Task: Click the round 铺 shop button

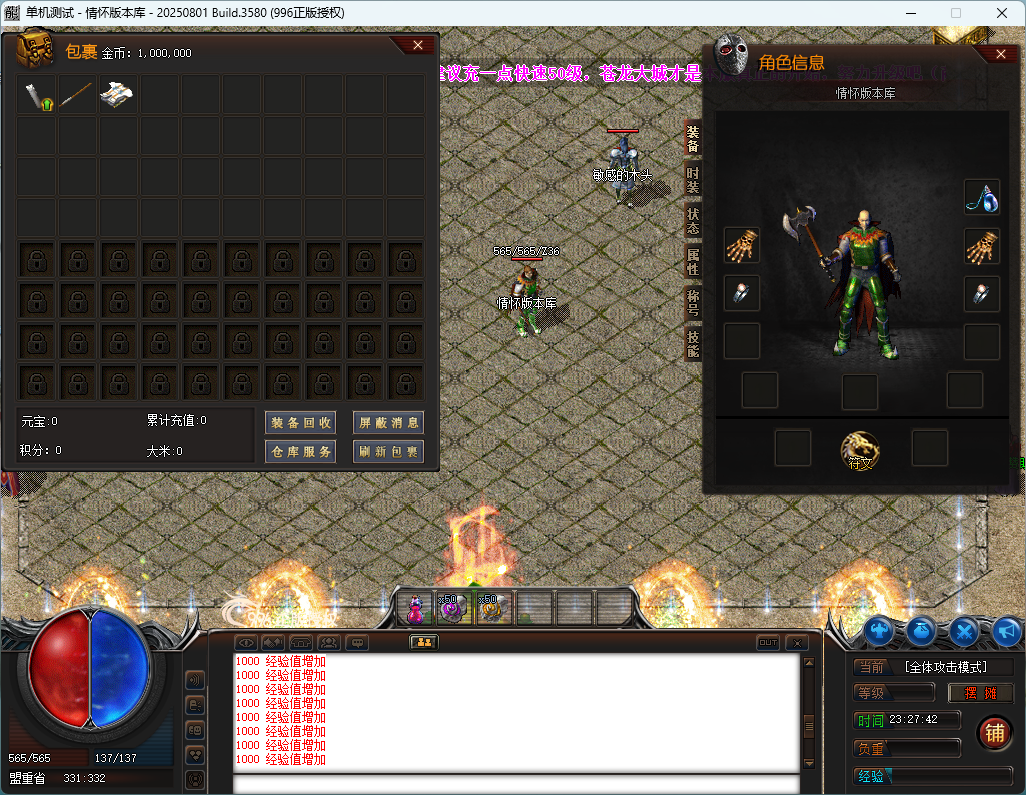Action: tap(993, 733)
